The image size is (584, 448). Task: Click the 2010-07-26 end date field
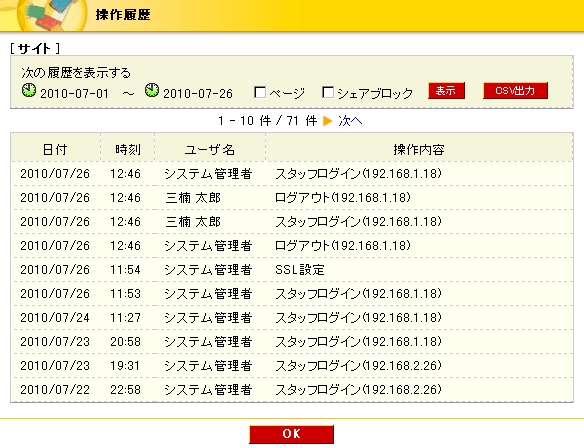pyautogui.click(x=198, y=93)
